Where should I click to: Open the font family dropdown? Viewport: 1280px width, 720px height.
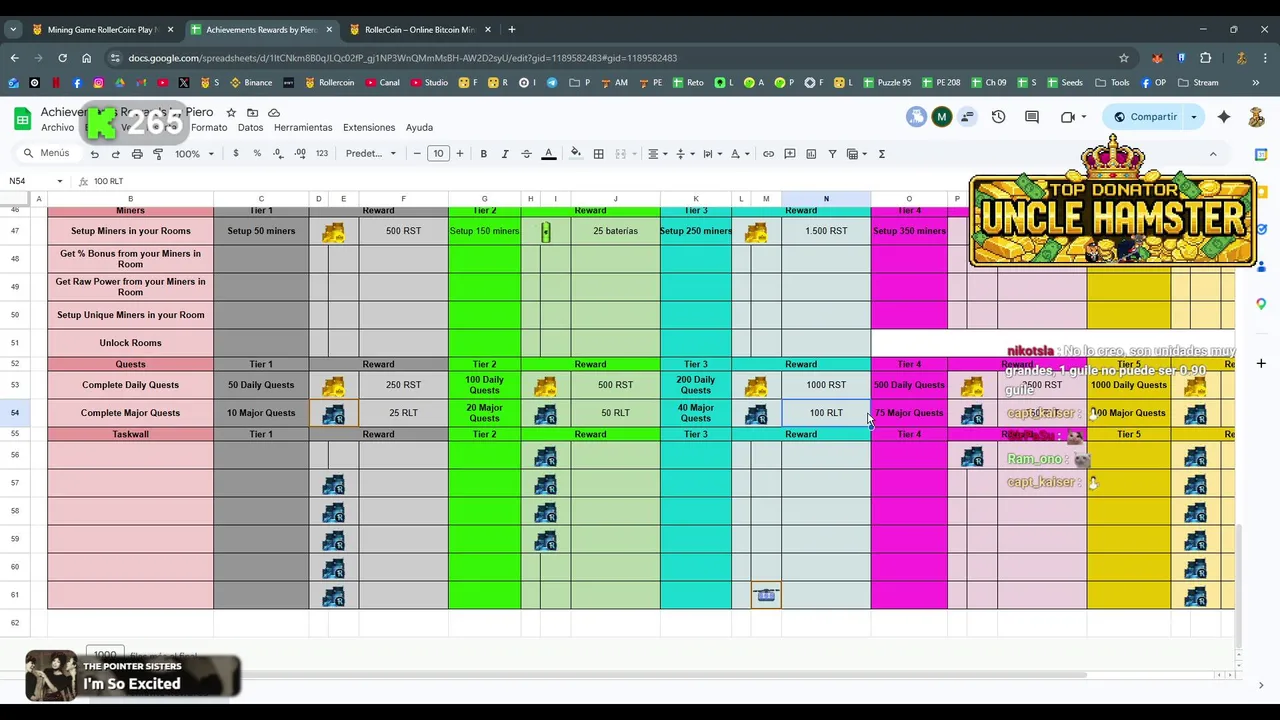coord(371,154)
